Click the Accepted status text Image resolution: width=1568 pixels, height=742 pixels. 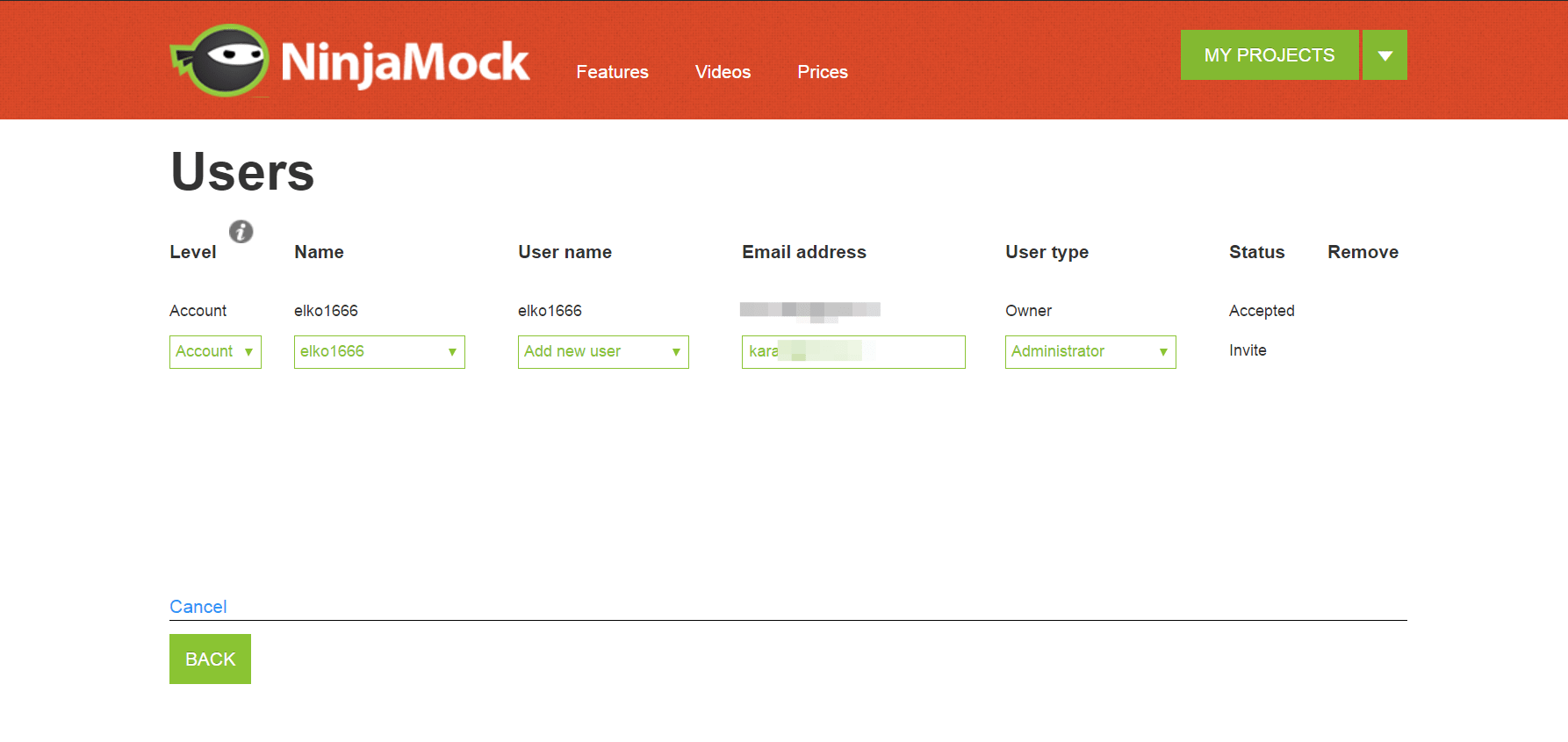point(1262,311)
